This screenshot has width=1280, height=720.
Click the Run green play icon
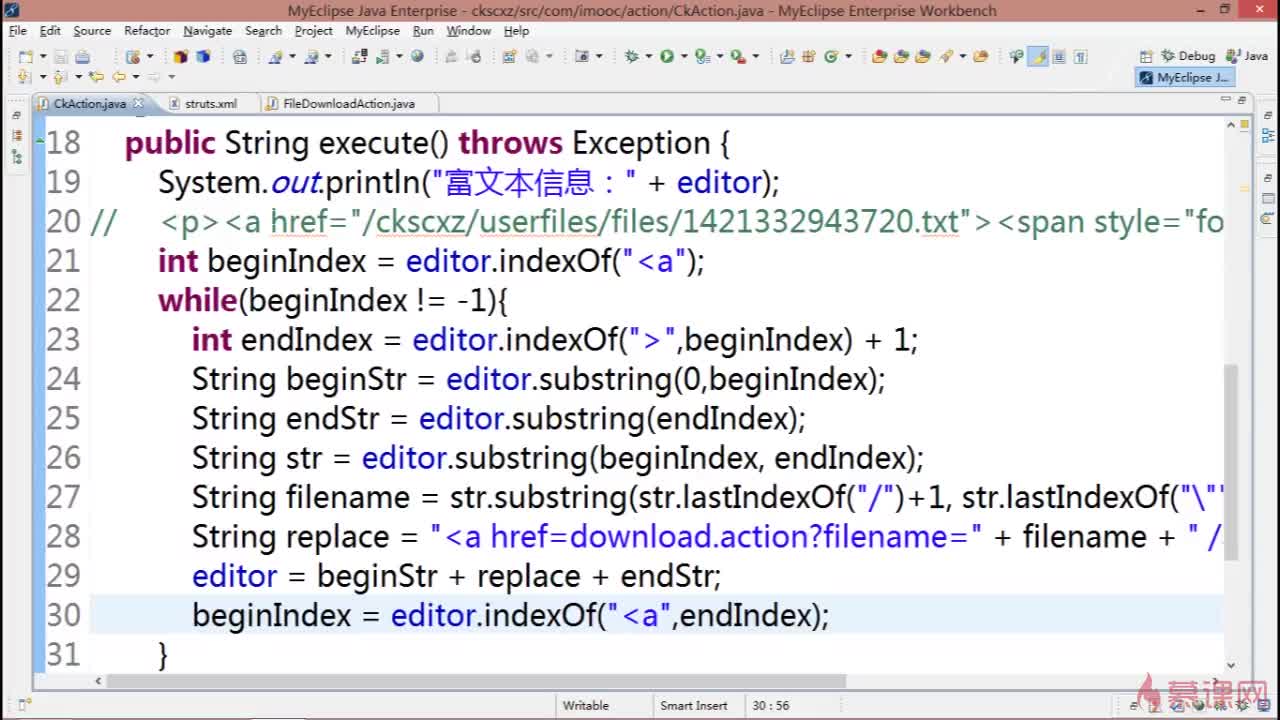(x=667, y=56)
